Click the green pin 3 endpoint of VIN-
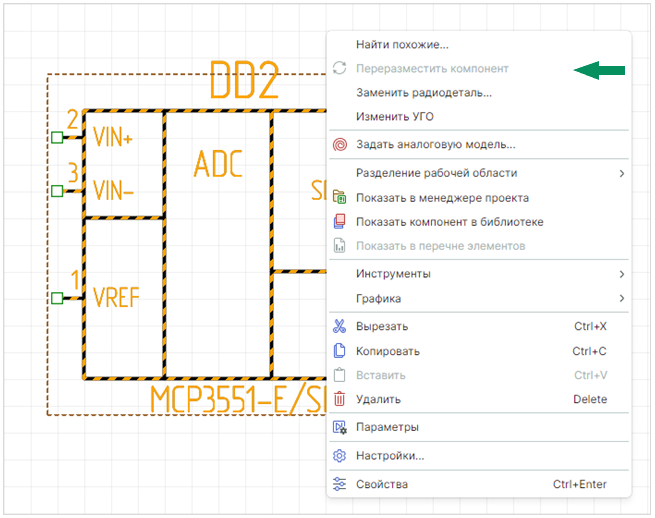 (x=57, y=191)
